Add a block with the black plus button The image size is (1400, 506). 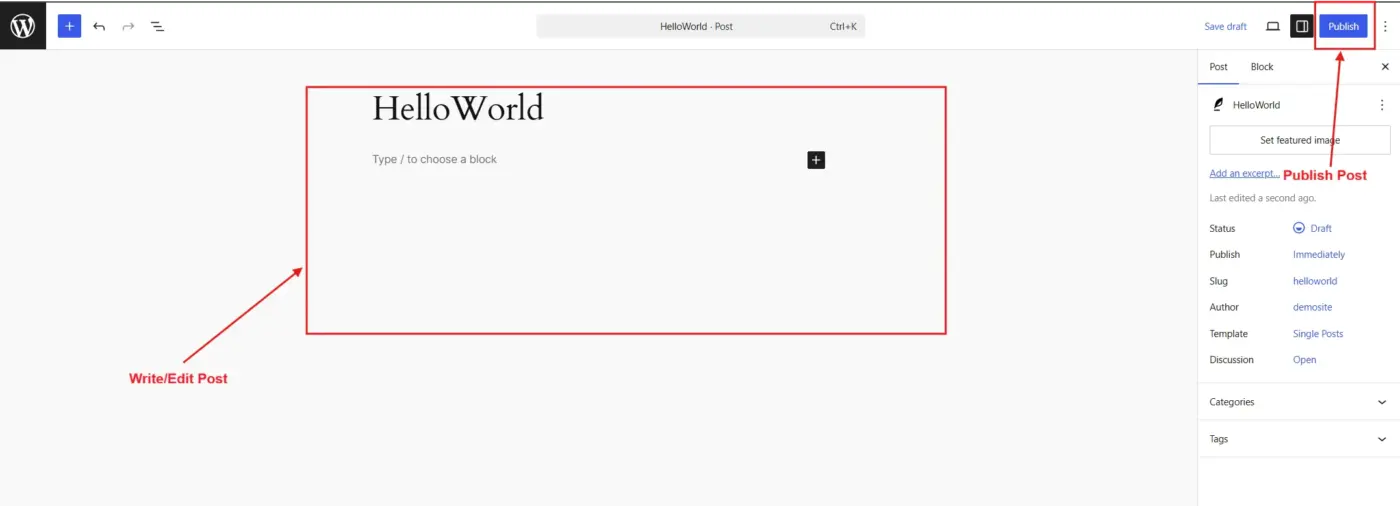tap(816, 160)
